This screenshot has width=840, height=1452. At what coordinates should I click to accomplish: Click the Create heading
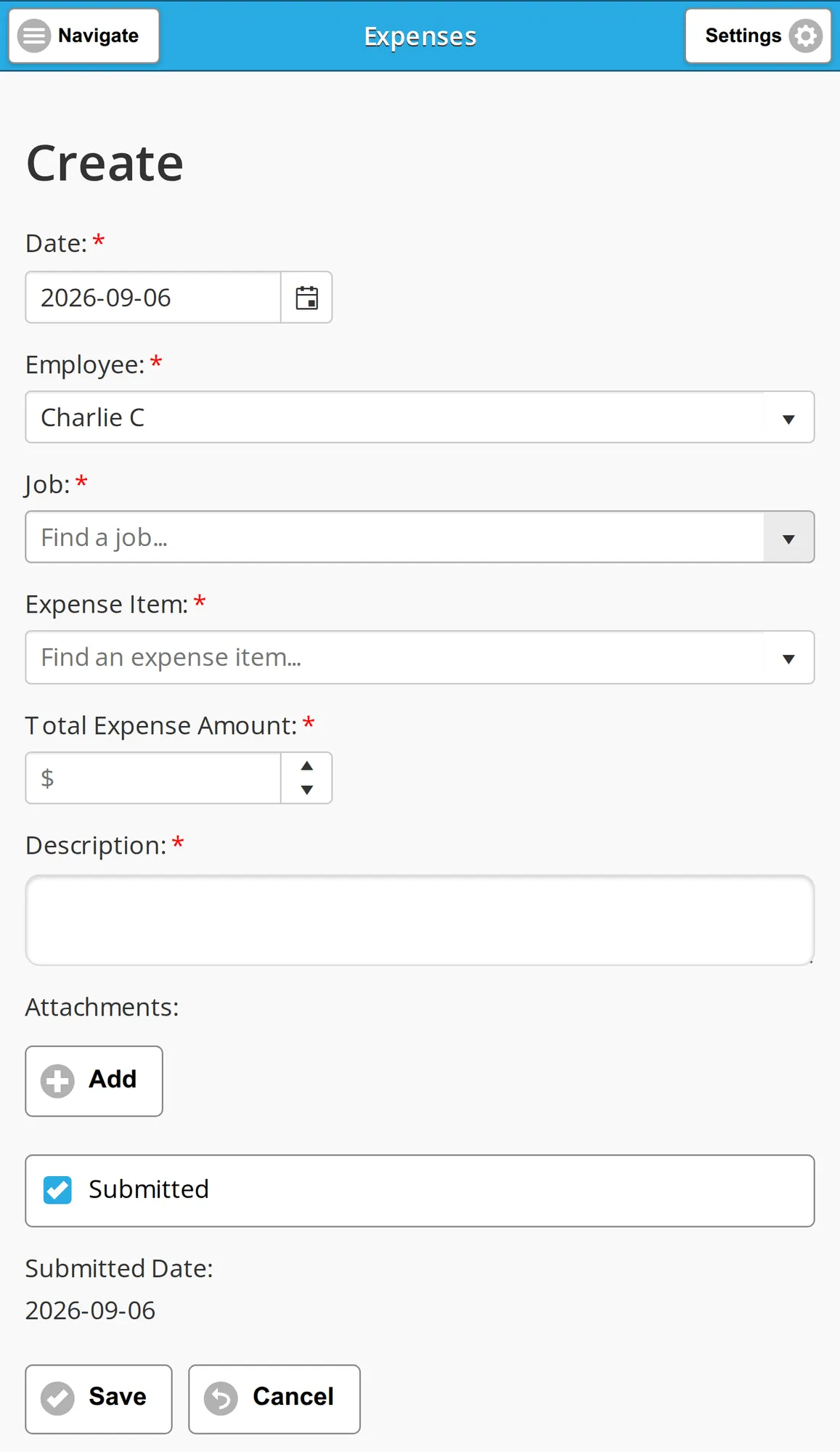pyautogui.click(x=105, y=163)
